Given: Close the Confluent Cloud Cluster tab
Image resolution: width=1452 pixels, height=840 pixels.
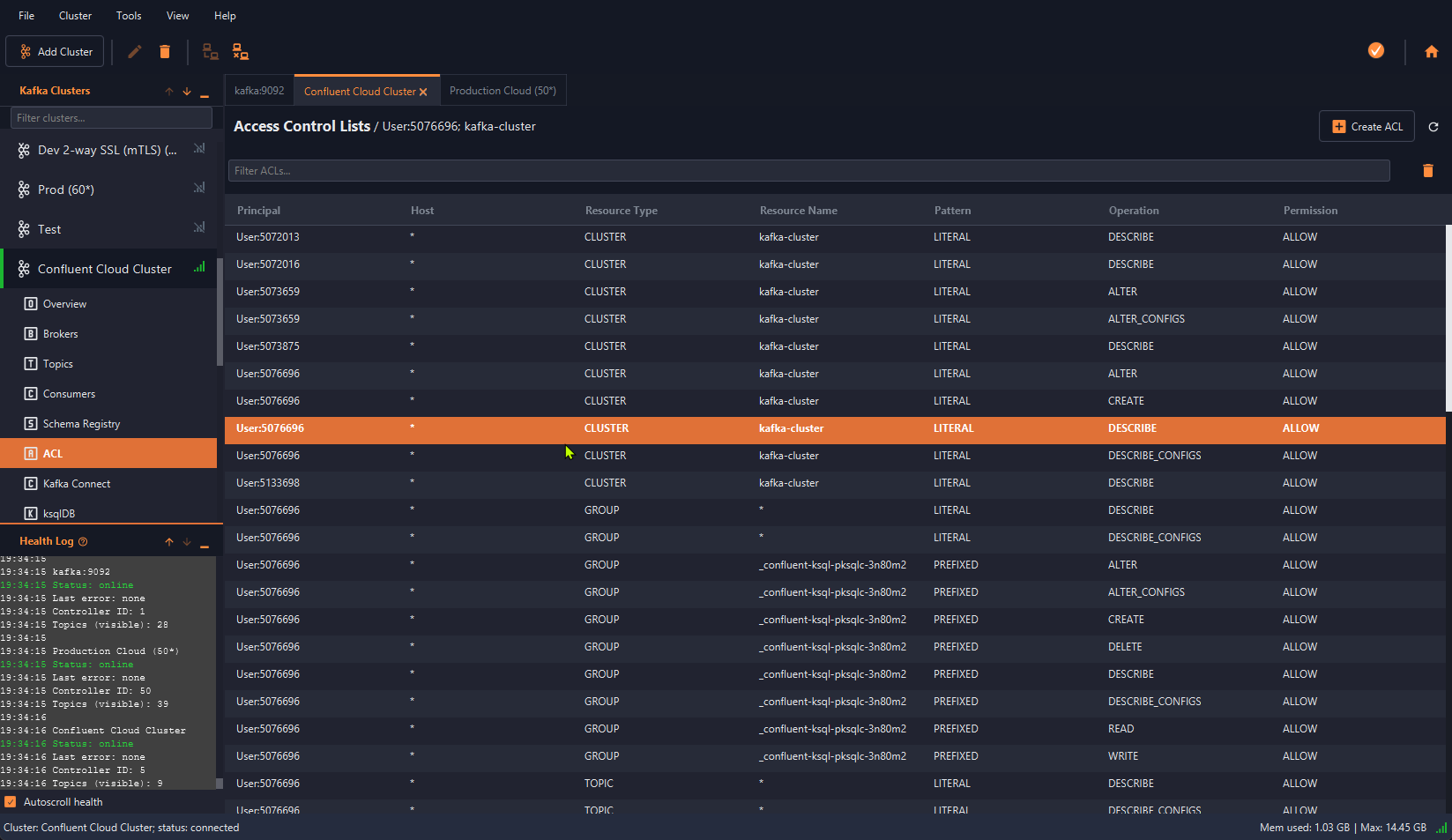Looking at the screenshot, I should click(x=423, y=92).
